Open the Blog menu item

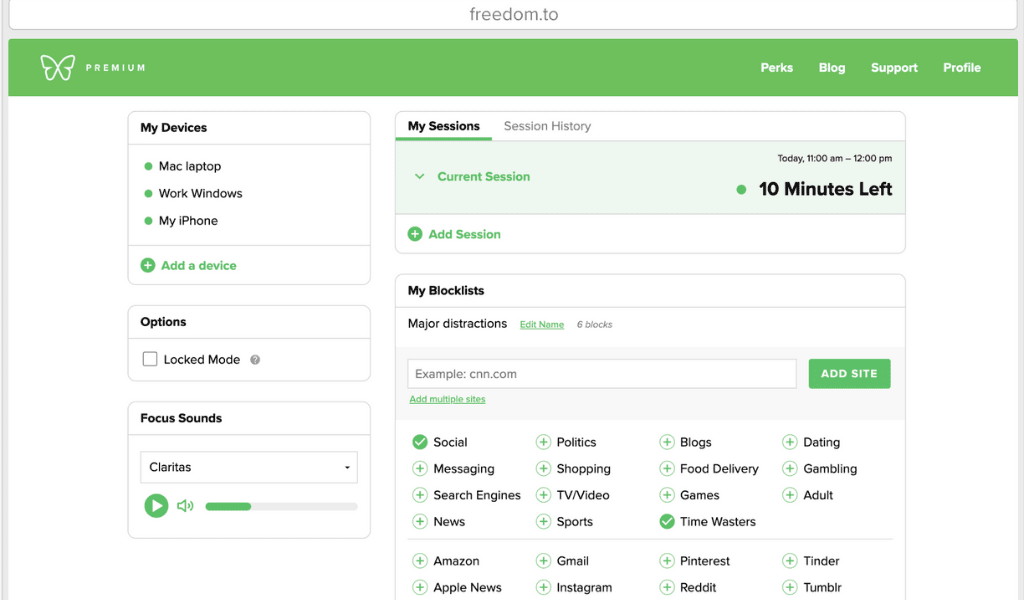pos(832,67)
